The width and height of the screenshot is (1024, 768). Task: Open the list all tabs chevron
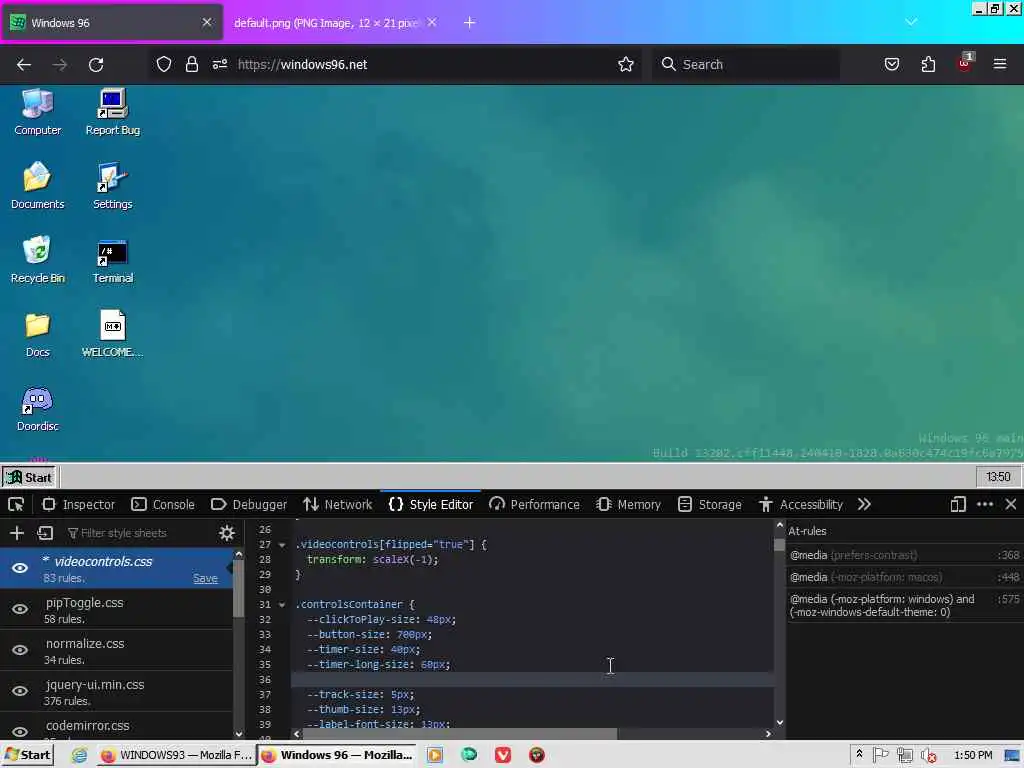point(911,22)
